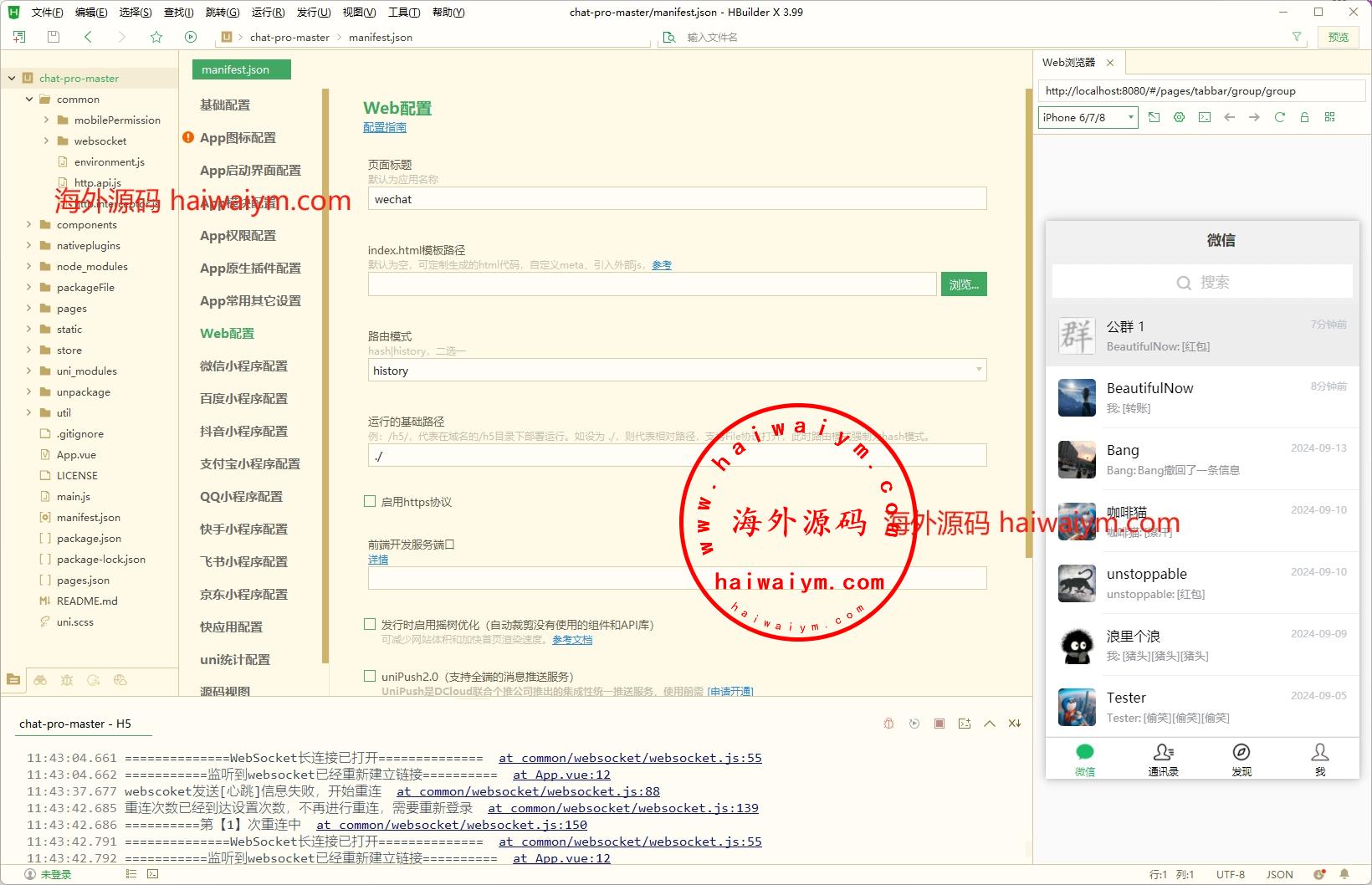Click the save file icon in toolbar
Screen dimensions: 1372x885
coord(54,37)
